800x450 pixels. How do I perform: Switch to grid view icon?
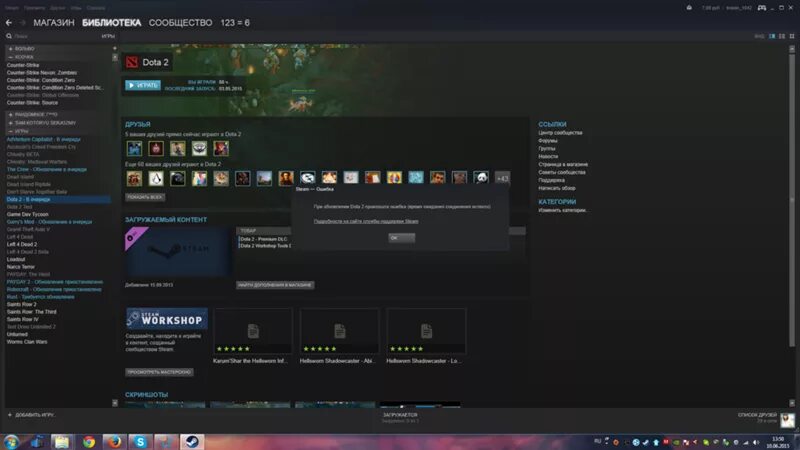pos(792,36)
